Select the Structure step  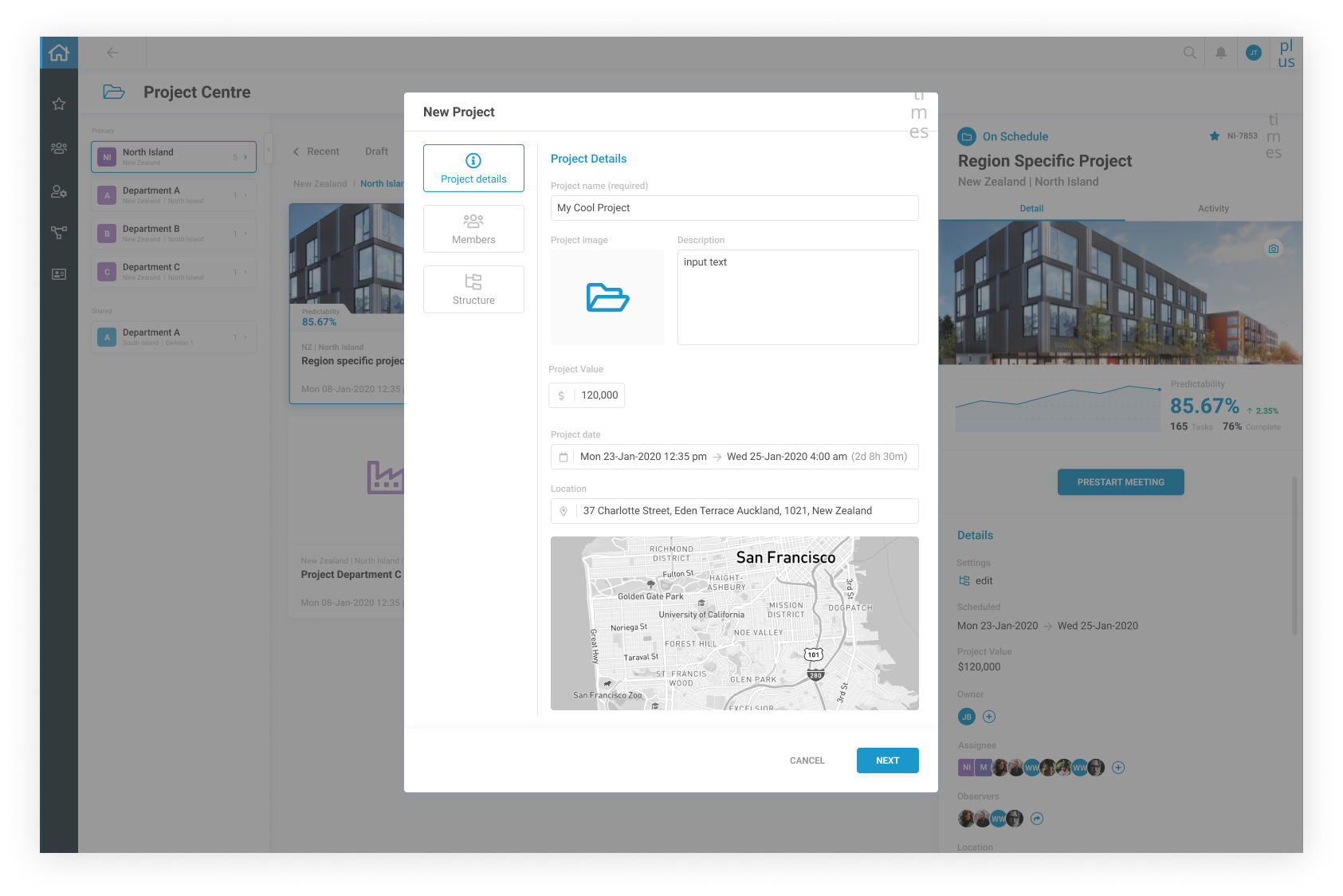(x=473, y=289)
